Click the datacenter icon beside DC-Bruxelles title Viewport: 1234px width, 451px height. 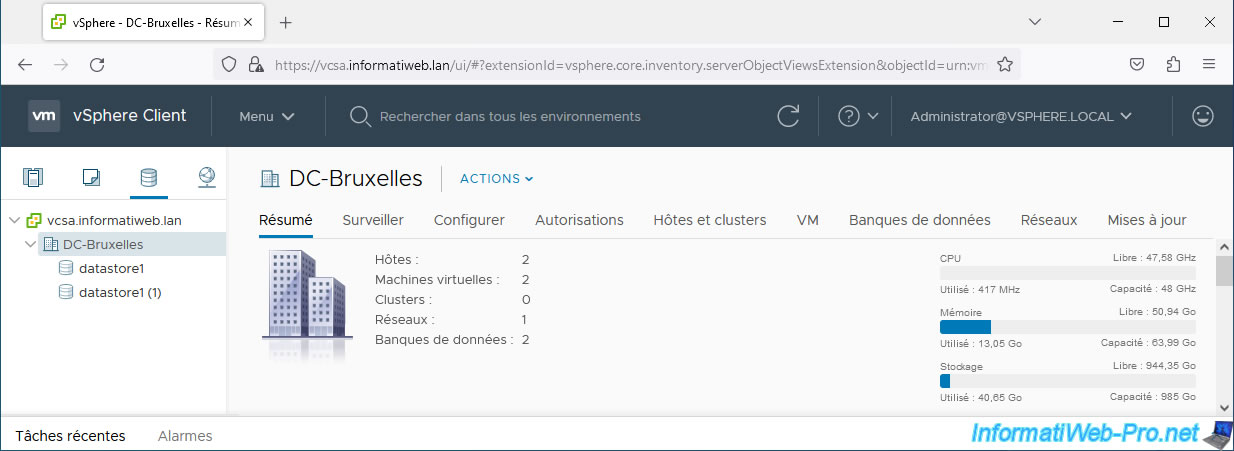pyautogui.click(x=269, y=179)
